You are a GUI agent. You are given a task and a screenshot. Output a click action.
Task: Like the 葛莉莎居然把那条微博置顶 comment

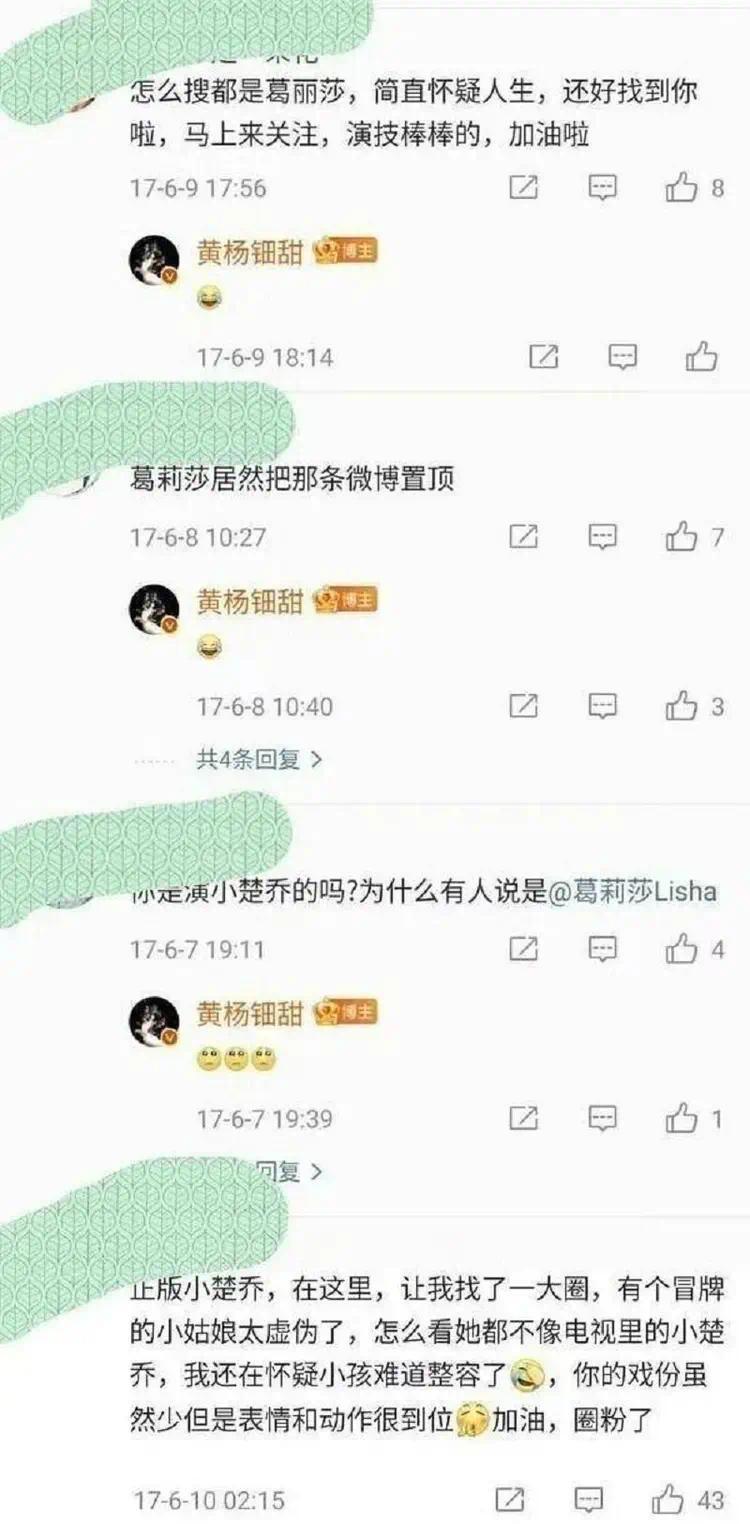point(682,537)
